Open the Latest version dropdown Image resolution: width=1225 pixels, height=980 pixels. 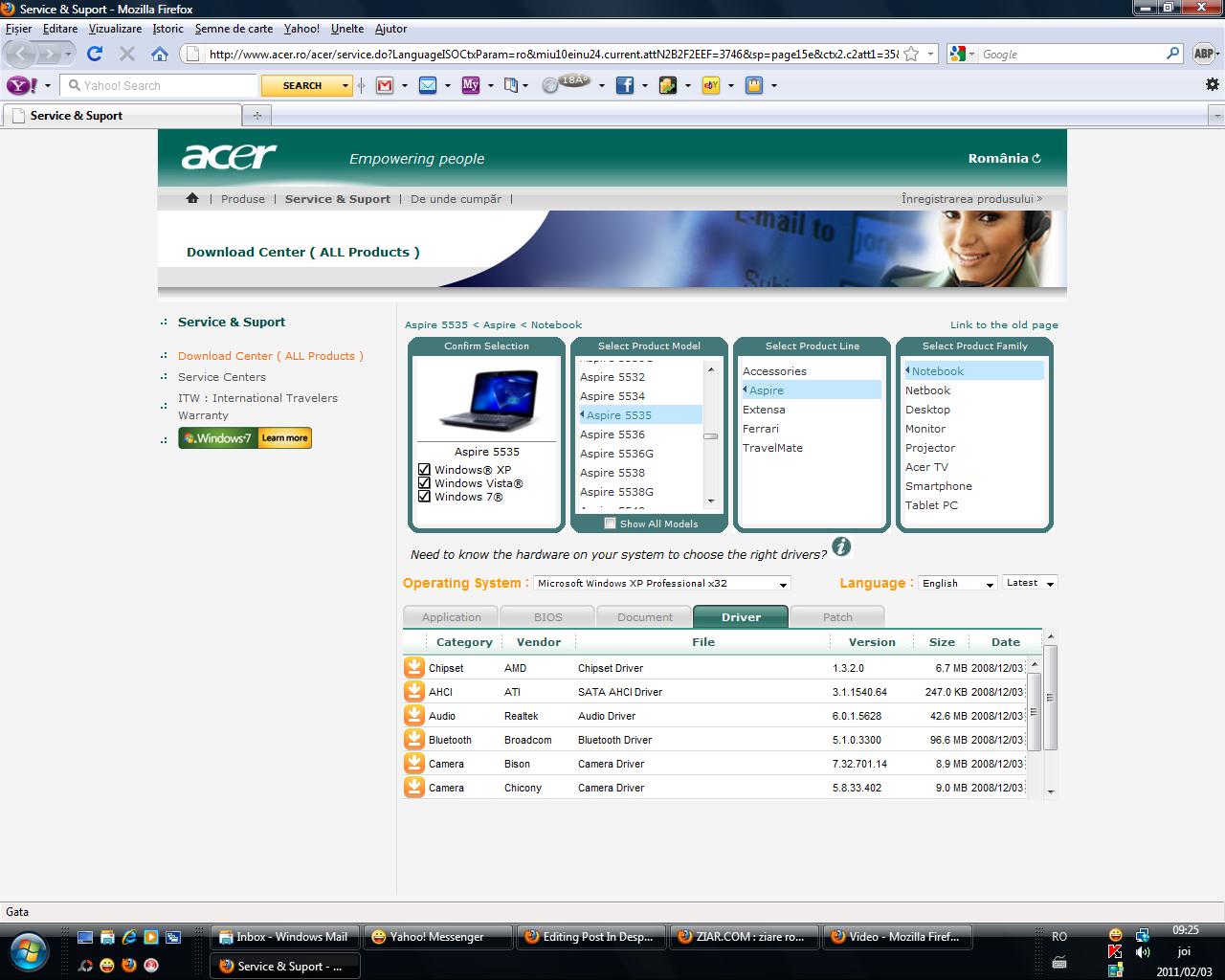click(1030, 583)
